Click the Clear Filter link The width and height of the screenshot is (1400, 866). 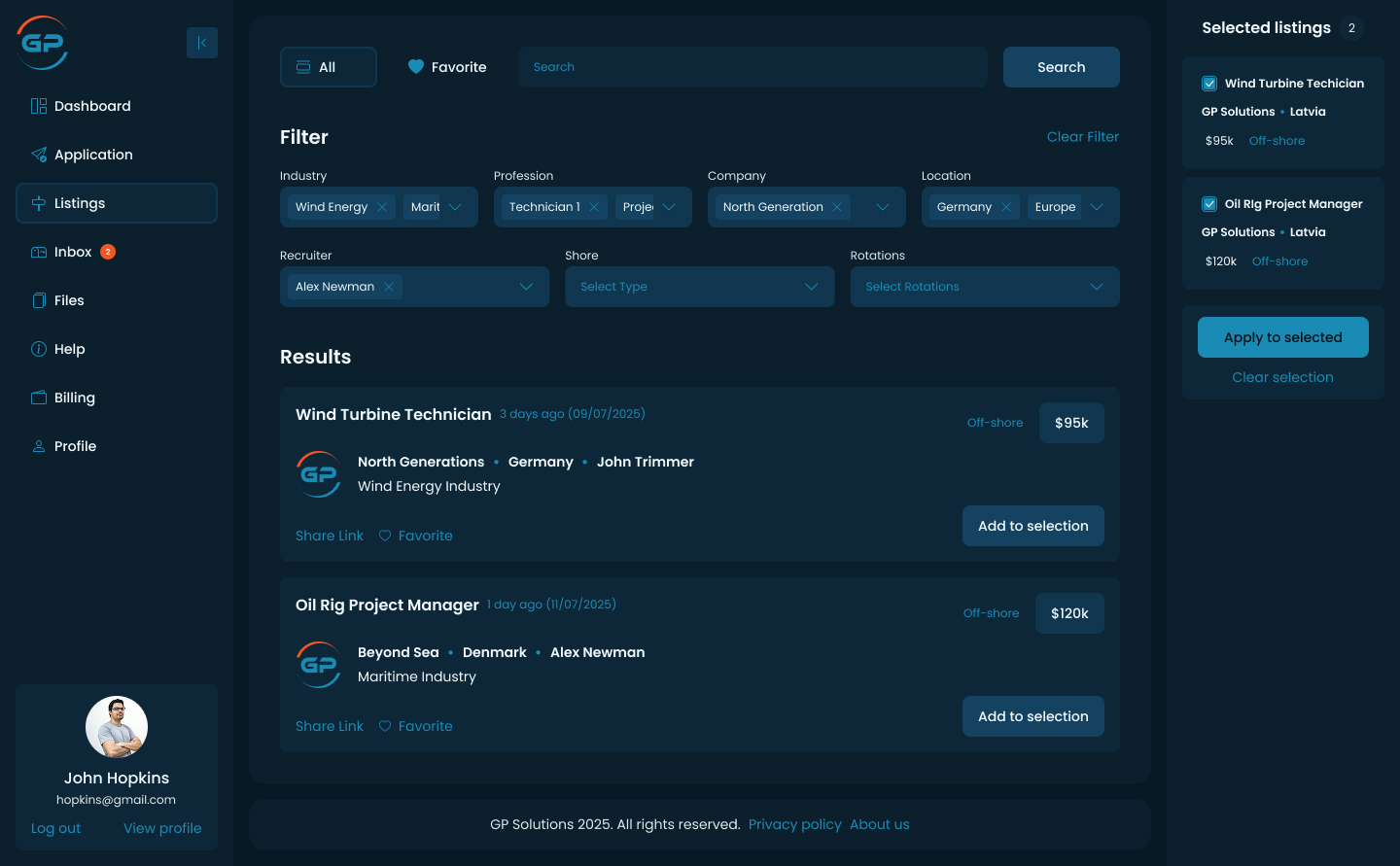1082,137
